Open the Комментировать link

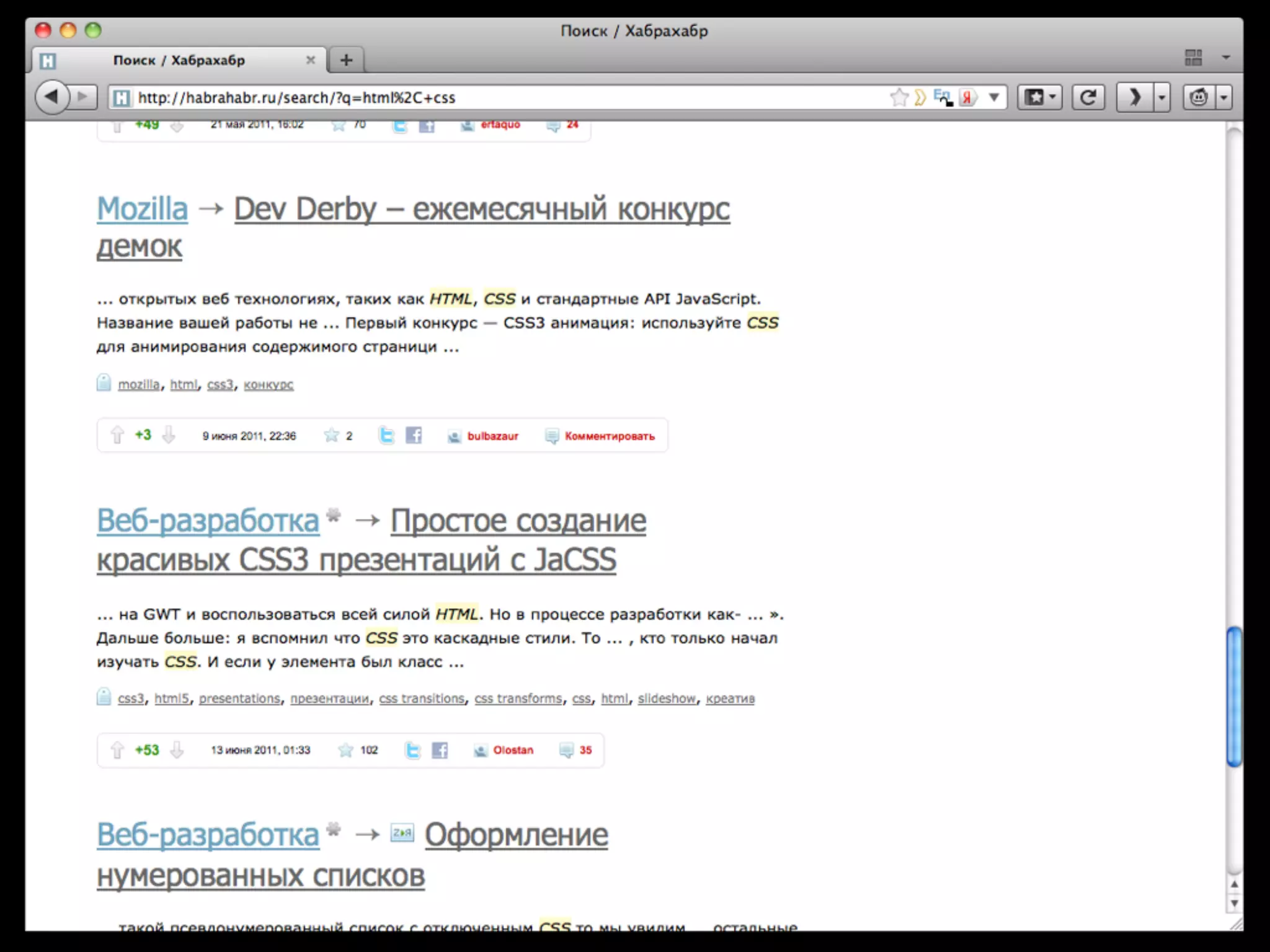[x=609, y=436]
